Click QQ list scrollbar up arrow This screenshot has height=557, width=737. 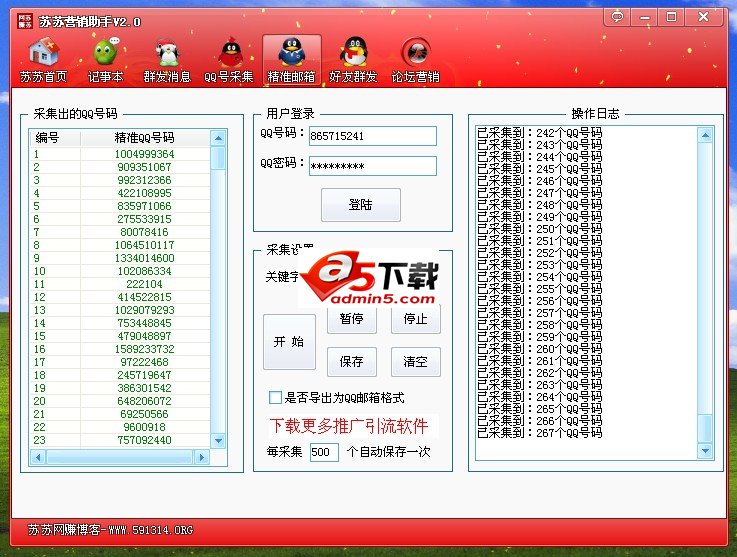click(218, 138)
